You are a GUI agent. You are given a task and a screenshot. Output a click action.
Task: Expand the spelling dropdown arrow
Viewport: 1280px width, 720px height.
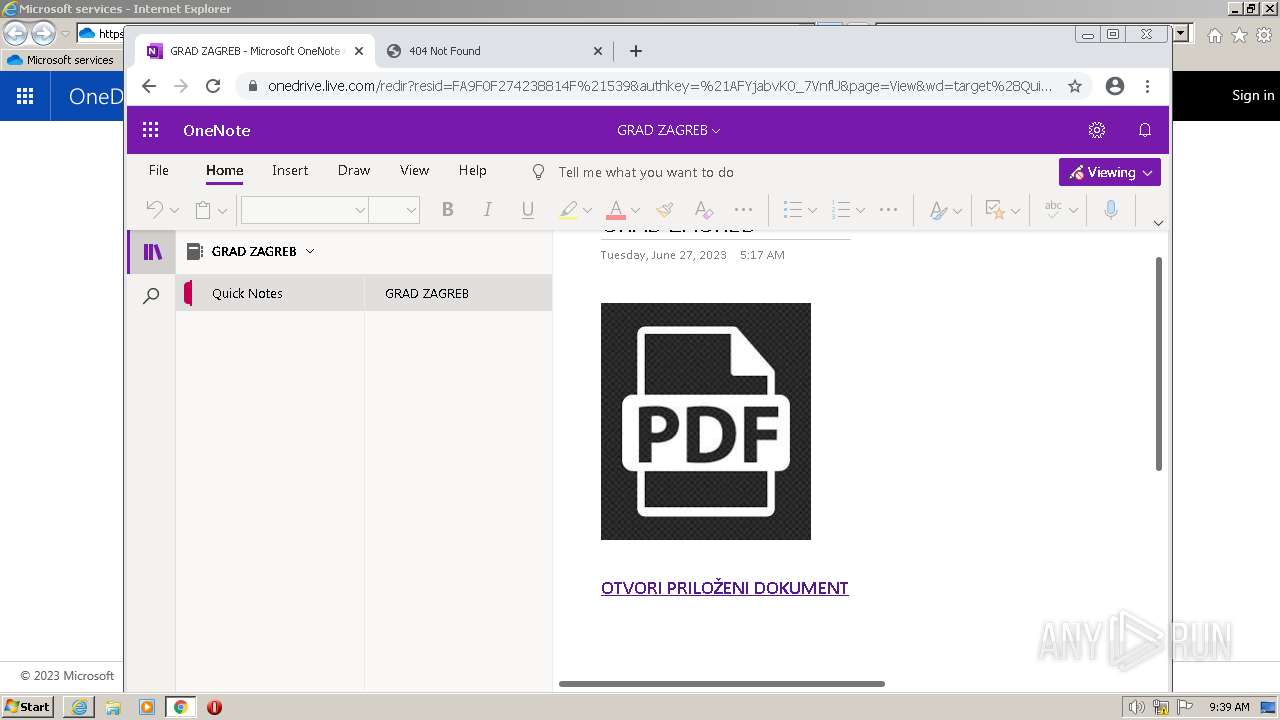pyautogui.click(x=1073, y=211)
